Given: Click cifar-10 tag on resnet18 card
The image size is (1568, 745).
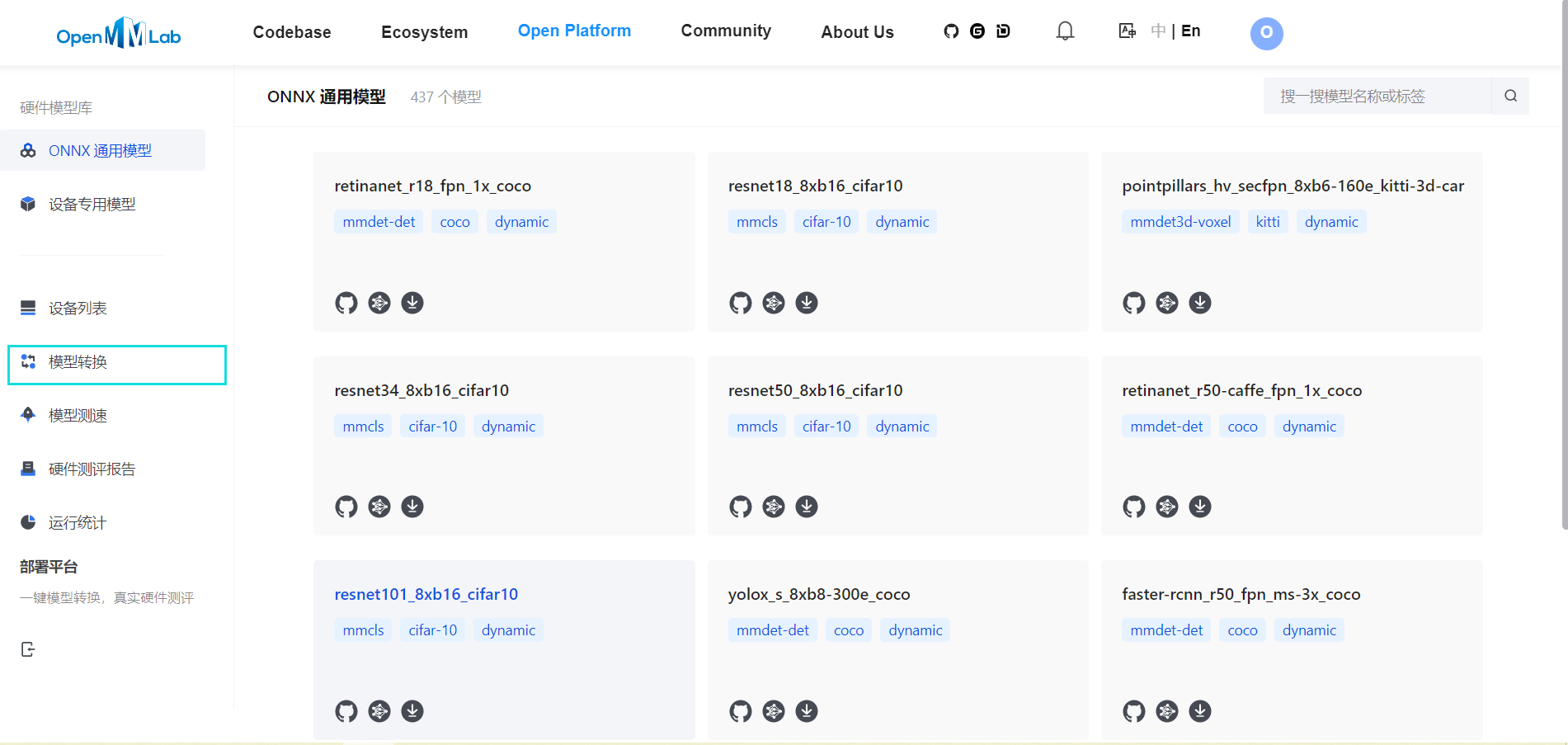Looking at the screenshot, I should pos(826,222).
